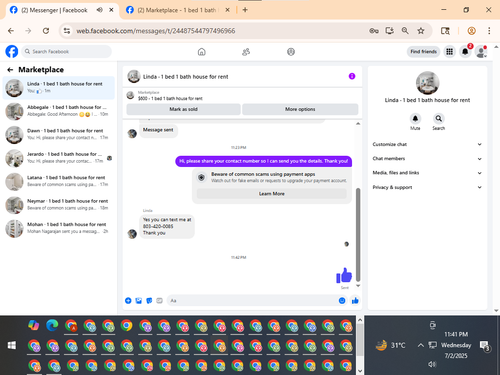
Task: Open Microsoft Edge from taskbar
Action: pyautogui.click(x=52, y=325)
